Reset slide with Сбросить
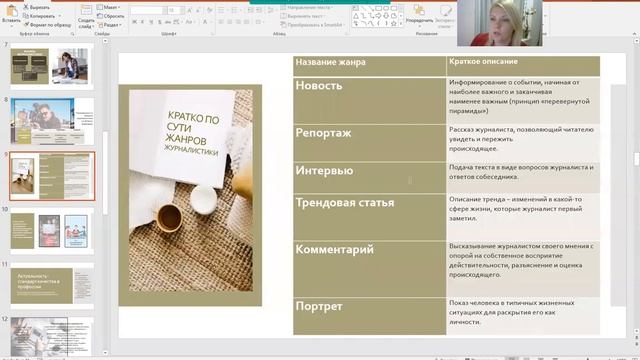The image size is (640, 360). [111, 16]
